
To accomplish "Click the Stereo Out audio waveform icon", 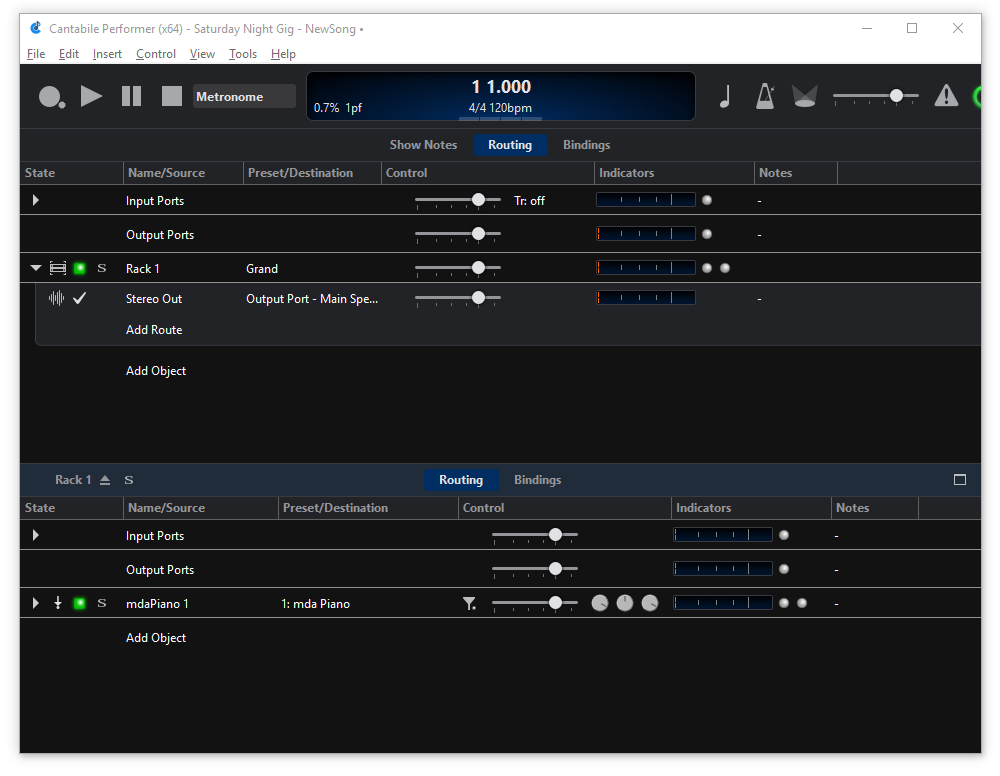I will pos(57,298).
